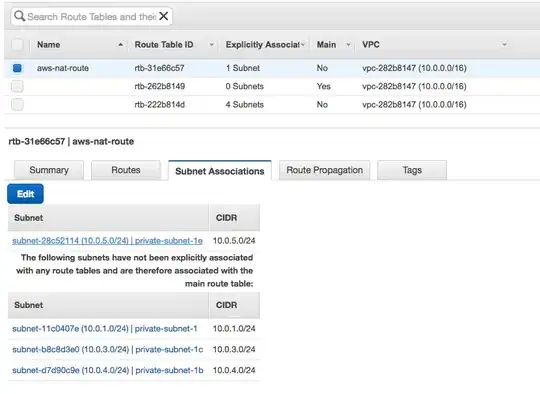Screen dimensions: 540x394
Task: Toggle select-all checkbox in header
Action: tap(17, 44)
